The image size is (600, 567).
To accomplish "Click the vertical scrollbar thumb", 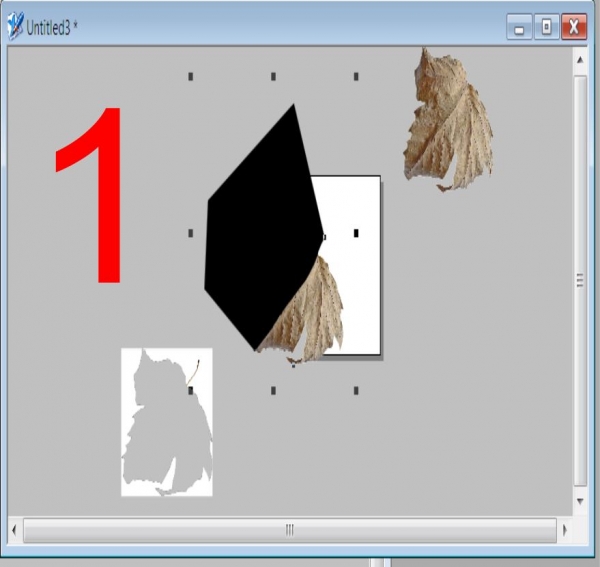I will tap(580, 280).
